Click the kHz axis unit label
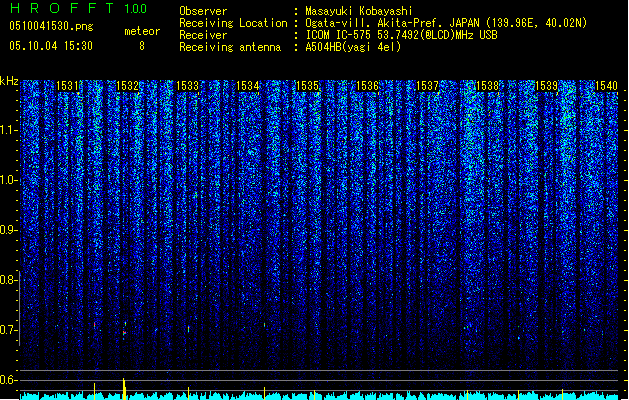This screenshot has height=400, width=629. (x=9, y=81)
